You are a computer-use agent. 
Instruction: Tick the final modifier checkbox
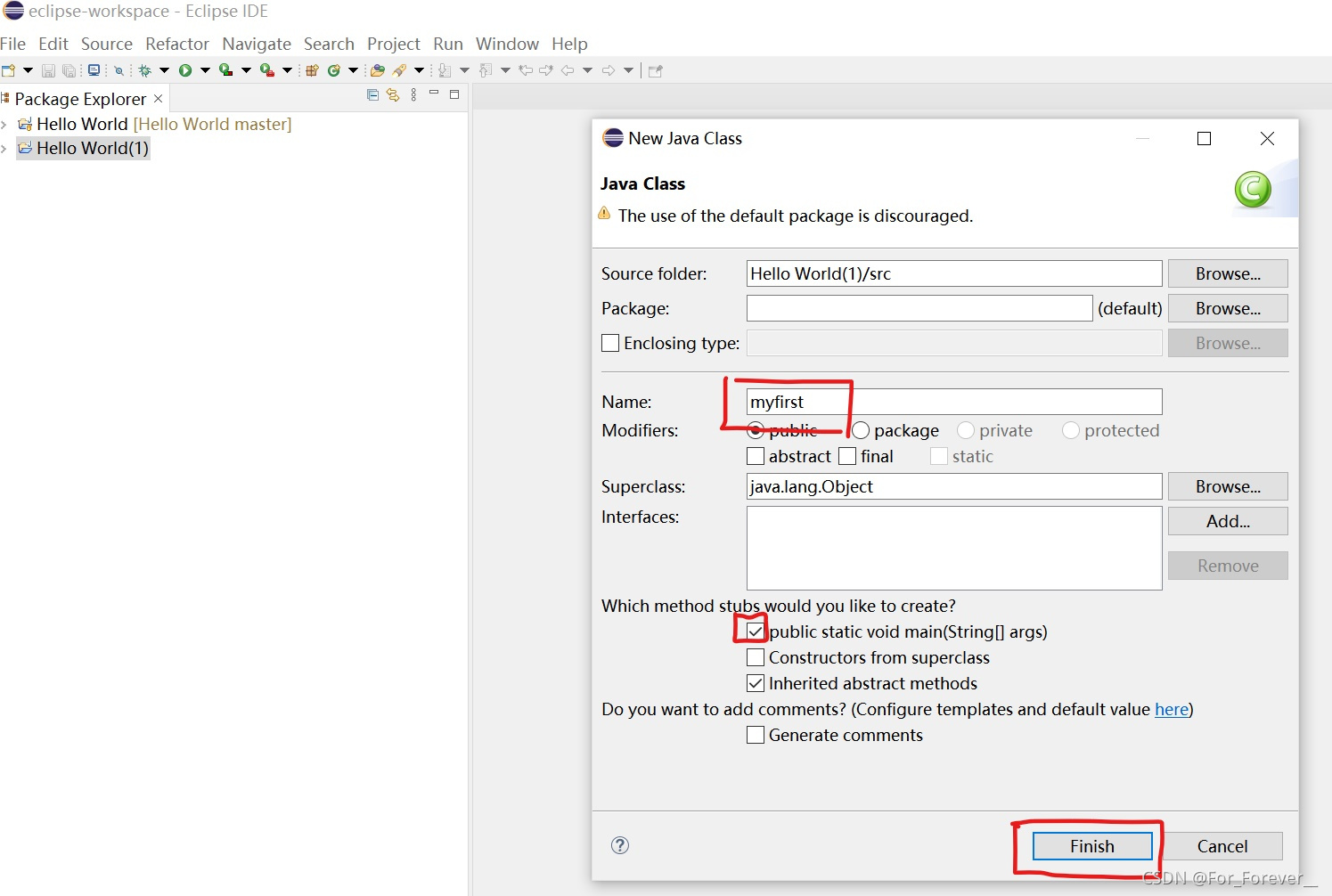(x=847, y=456)
